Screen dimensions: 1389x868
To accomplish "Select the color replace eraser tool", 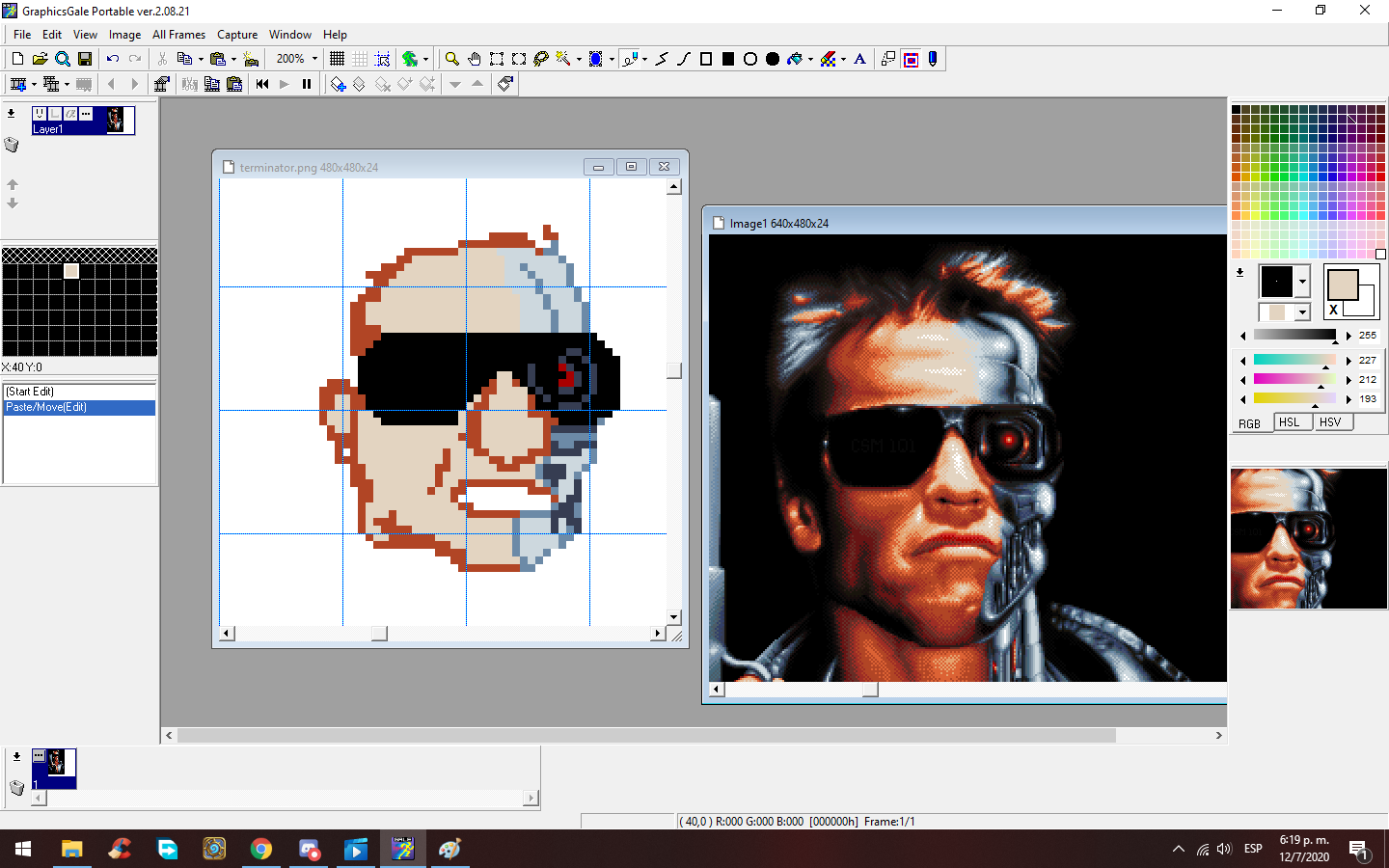I will [x=828, y=59].
